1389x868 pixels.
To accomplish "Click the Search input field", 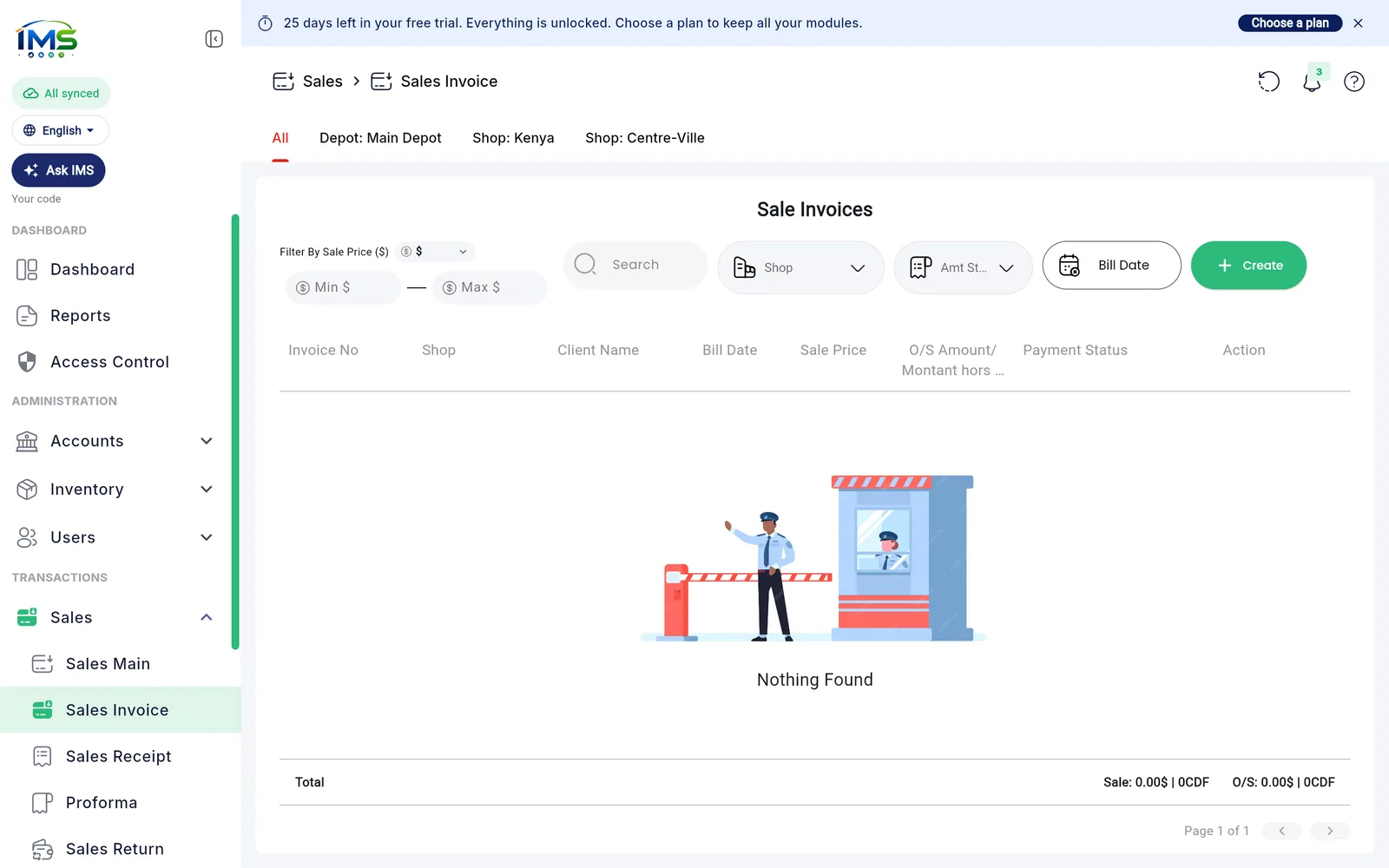I will (x=635, y=265).
